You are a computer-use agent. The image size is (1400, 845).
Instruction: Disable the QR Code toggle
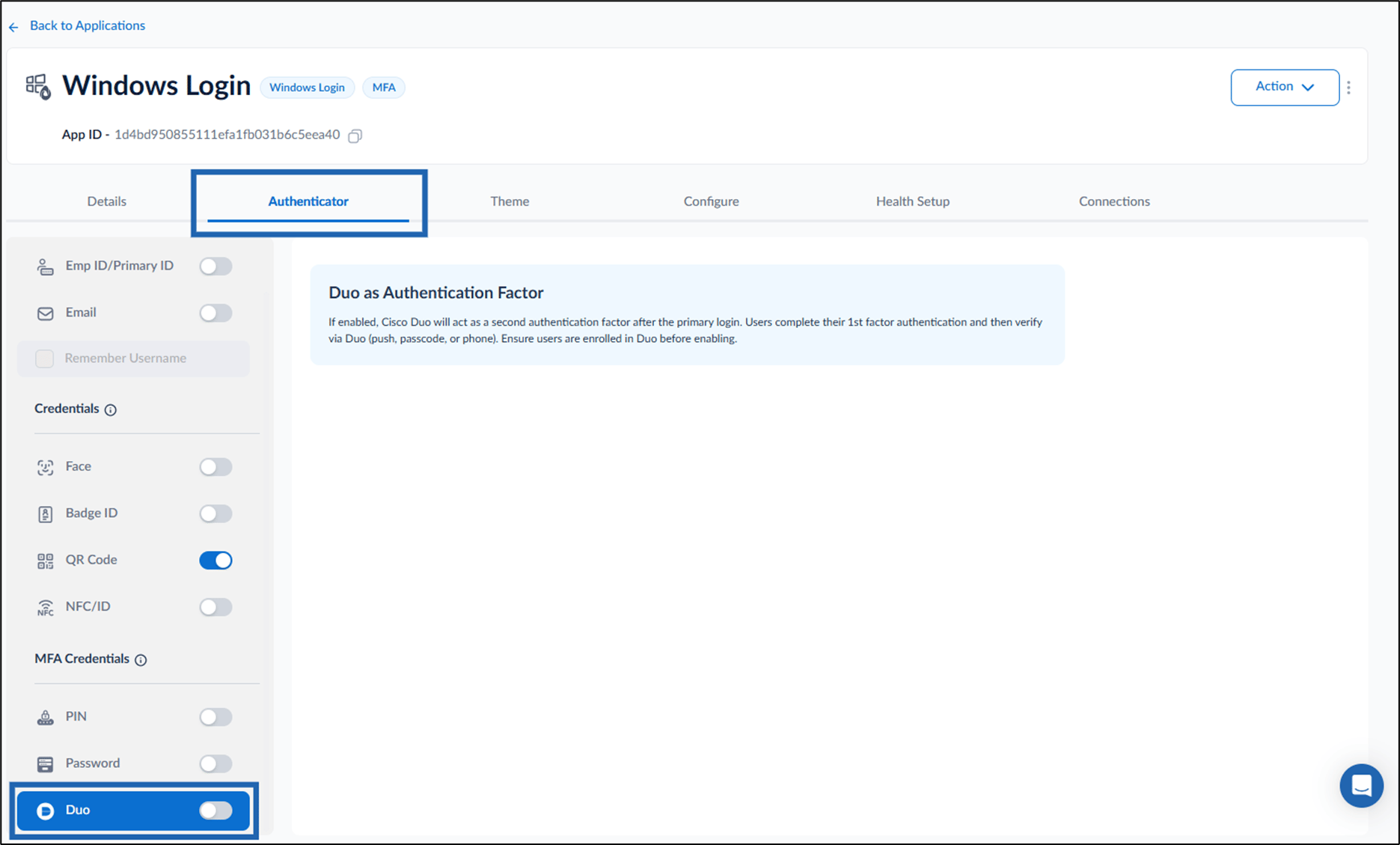[x=215, y=561]
